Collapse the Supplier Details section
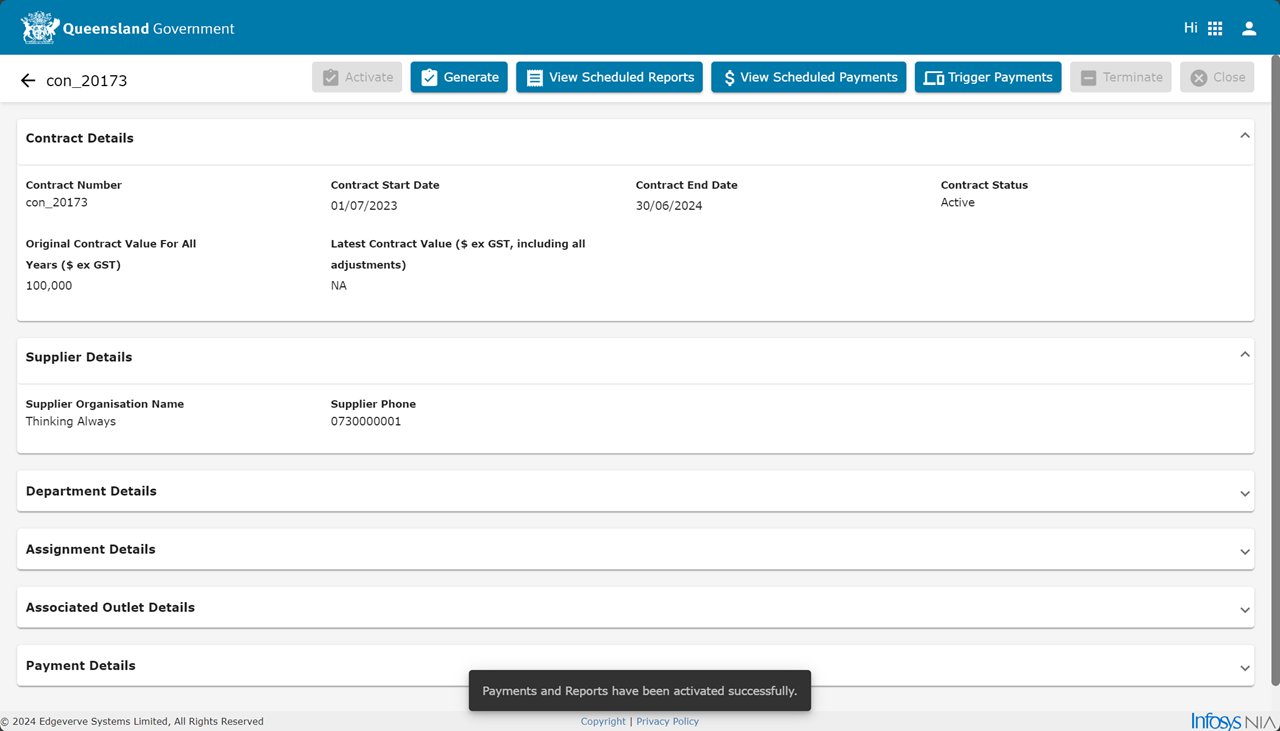This screenshot has height=731, width=1280. click(1245, 355)
